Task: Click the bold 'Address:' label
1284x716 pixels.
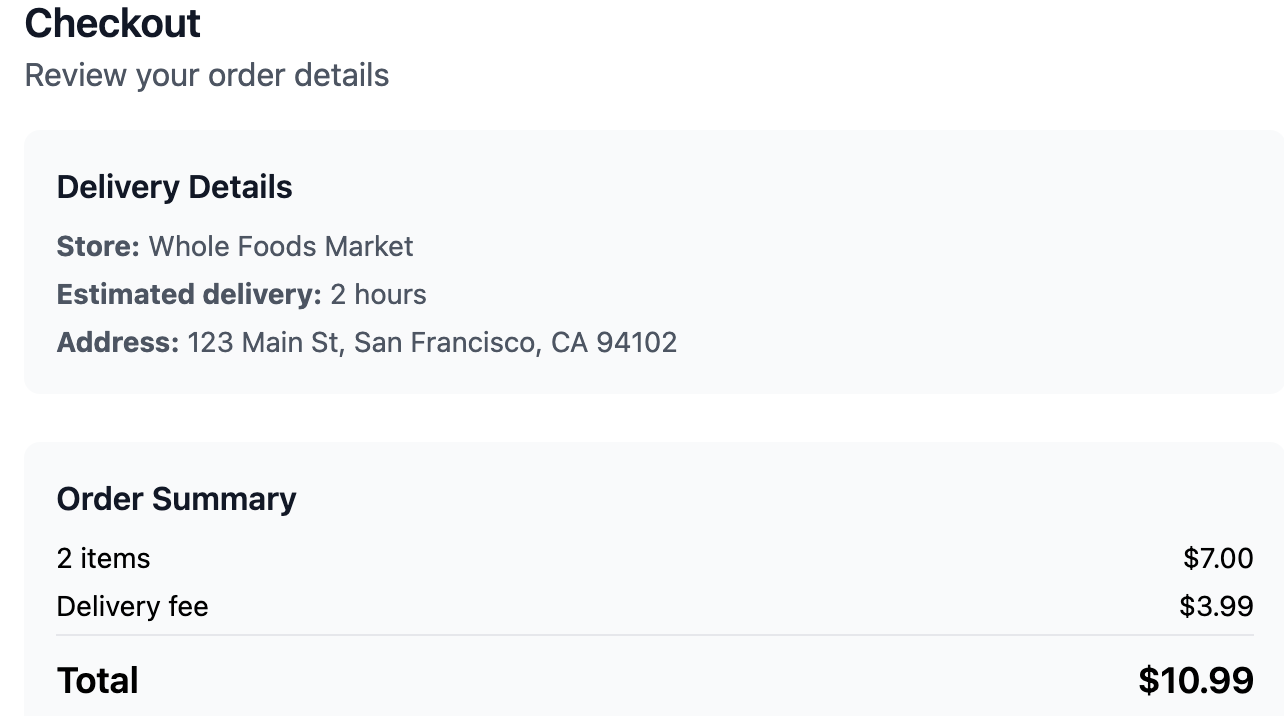Action: (x=117, y=342)
